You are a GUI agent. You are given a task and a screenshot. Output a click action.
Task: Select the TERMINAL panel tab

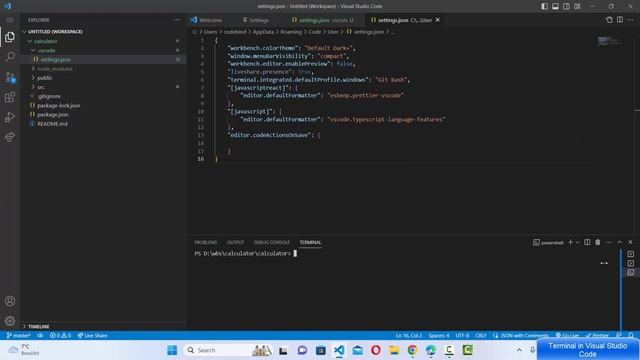pyautogui.click(x=310, y=242)
